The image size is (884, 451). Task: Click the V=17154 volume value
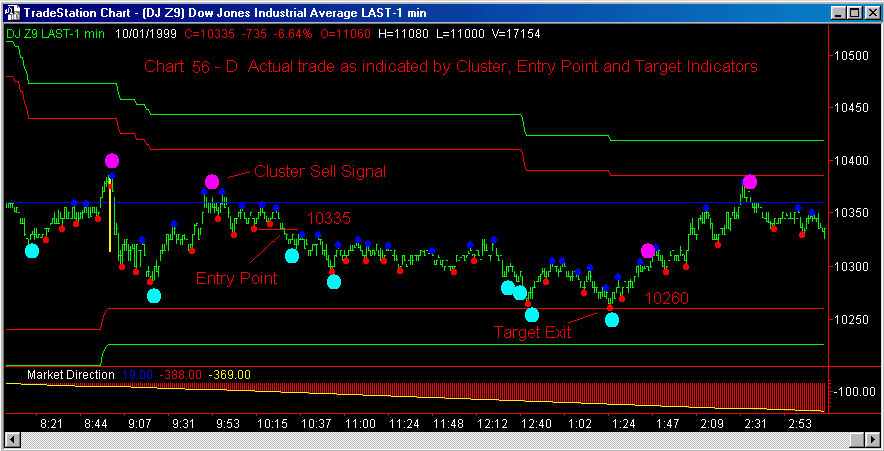[516, 34]
